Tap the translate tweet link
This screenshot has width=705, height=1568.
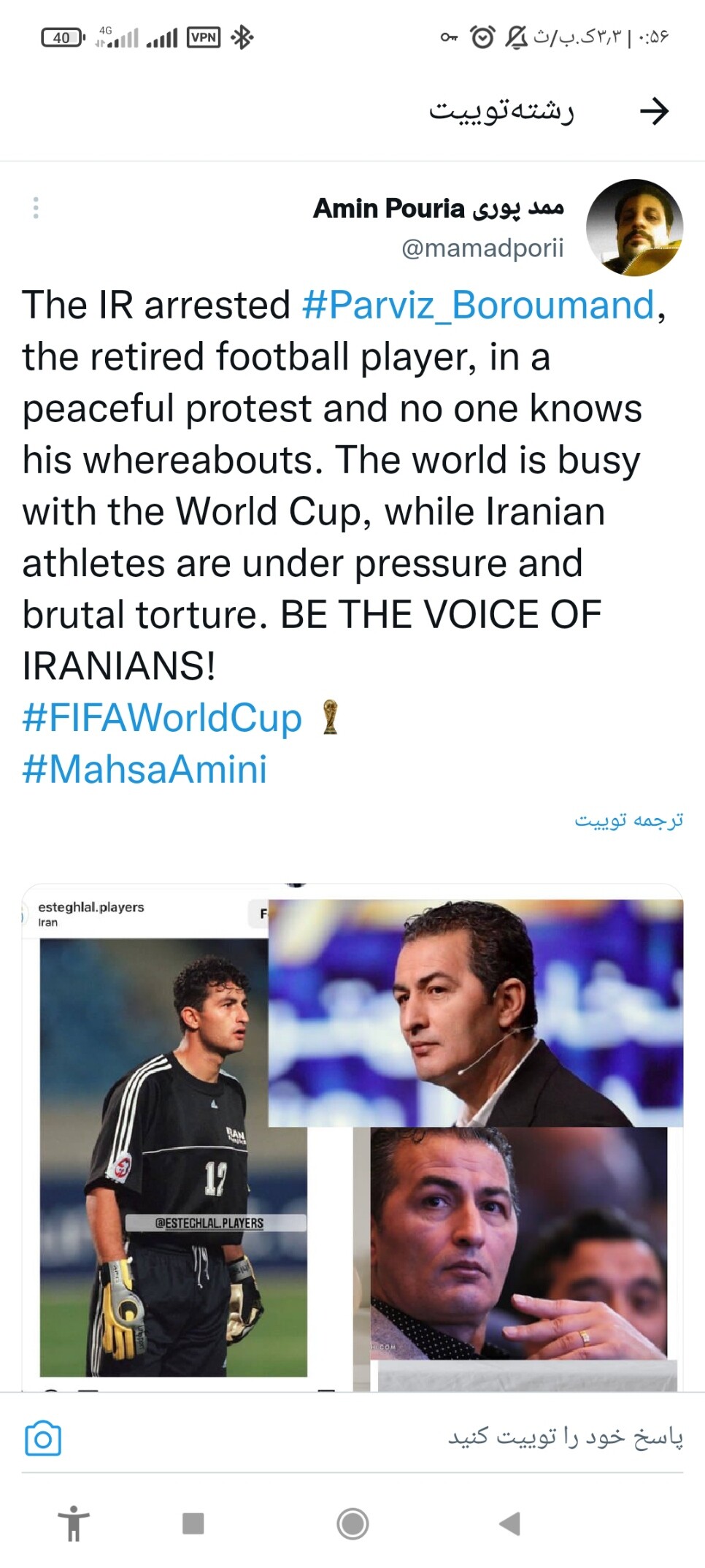tap(628, 820)
